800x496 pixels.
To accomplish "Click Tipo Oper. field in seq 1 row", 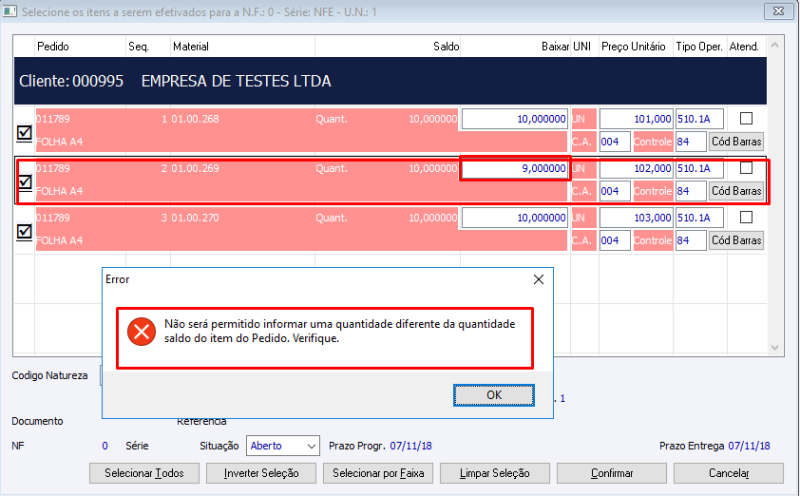I will tap(699, 119).
